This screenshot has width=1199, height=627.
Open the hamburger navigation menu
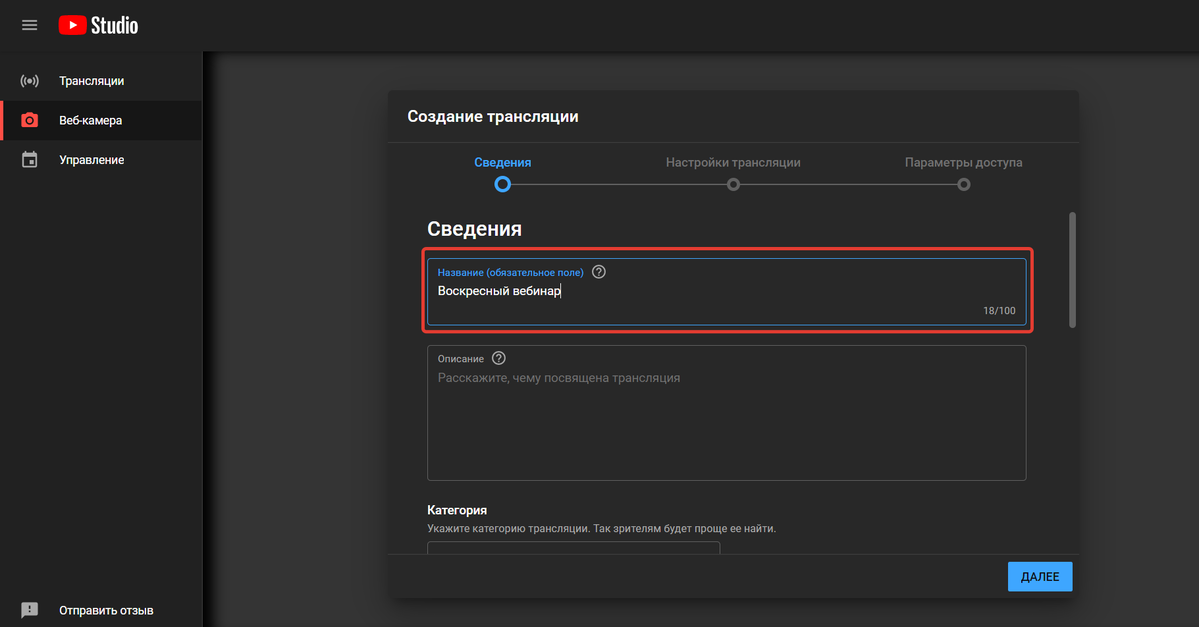29,25
